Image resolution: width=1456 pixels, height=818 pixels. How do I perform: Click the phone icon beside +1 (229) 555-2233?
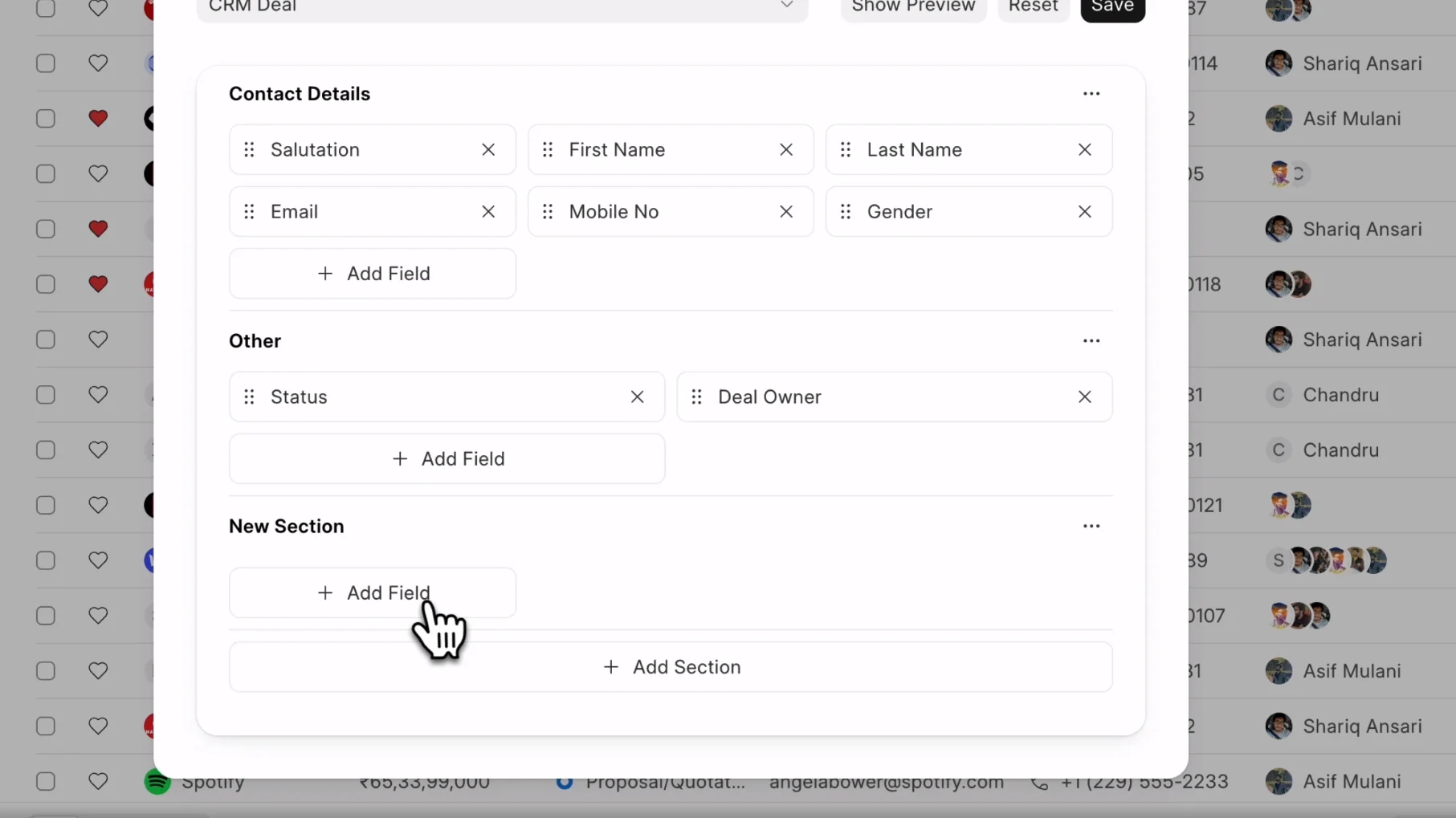(1039, 782)
